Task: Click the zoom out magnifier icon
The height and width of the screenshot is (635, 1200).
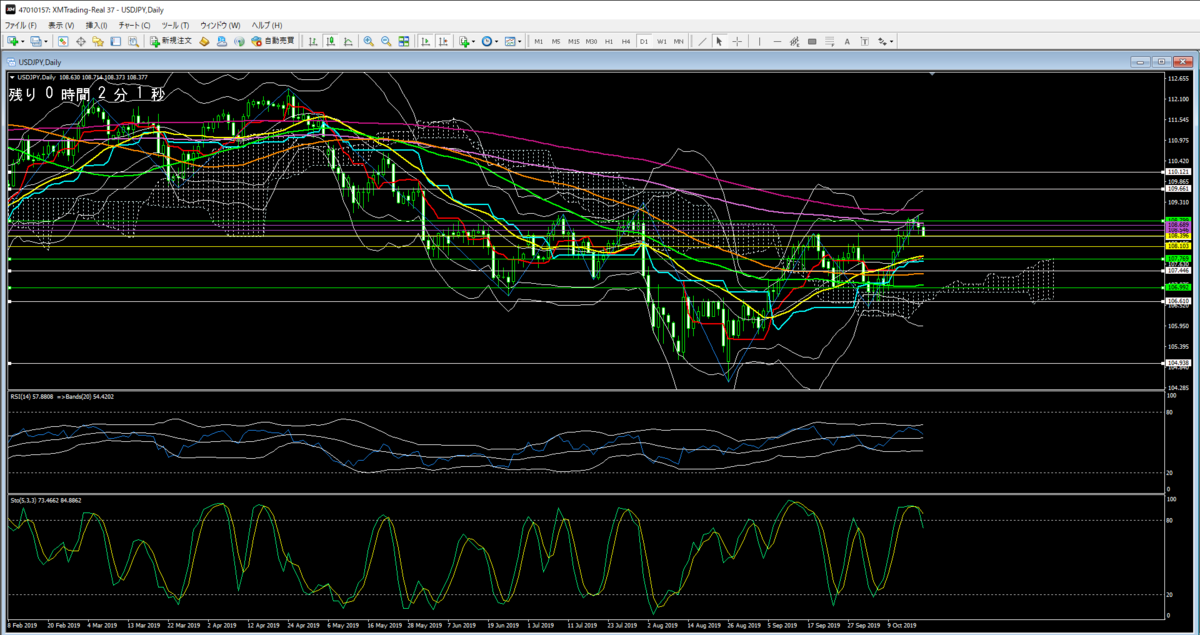Action: point(386,41)
